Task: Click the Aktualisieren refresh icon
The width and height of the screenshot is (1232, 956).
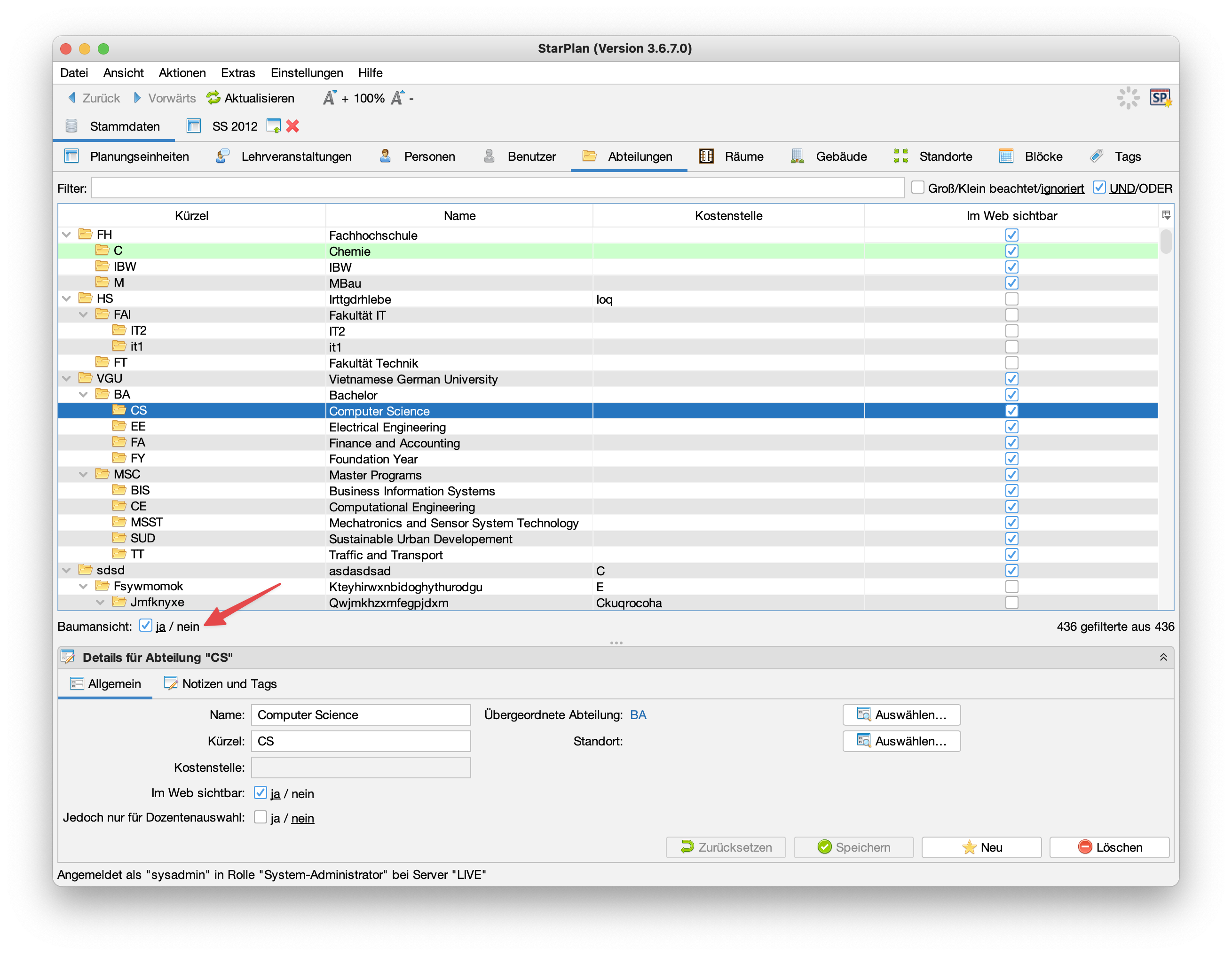Action: pyautogui.click(x=213, y=98)
